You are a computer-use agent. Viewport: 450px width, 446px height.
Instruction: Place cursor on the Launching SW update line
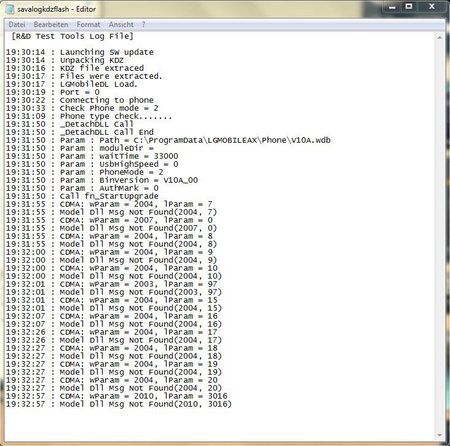coord(80,52)
